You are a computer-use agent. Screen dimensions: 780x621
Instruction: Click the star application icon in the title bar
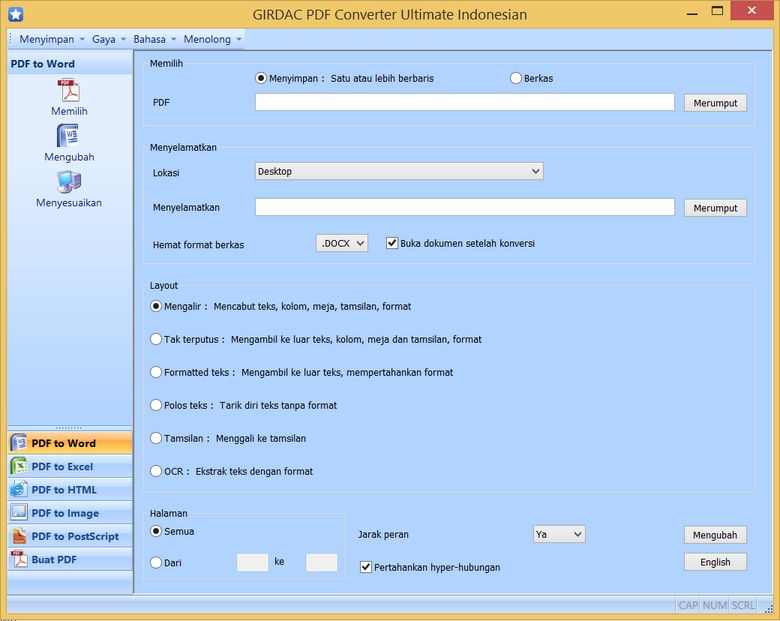15,14
